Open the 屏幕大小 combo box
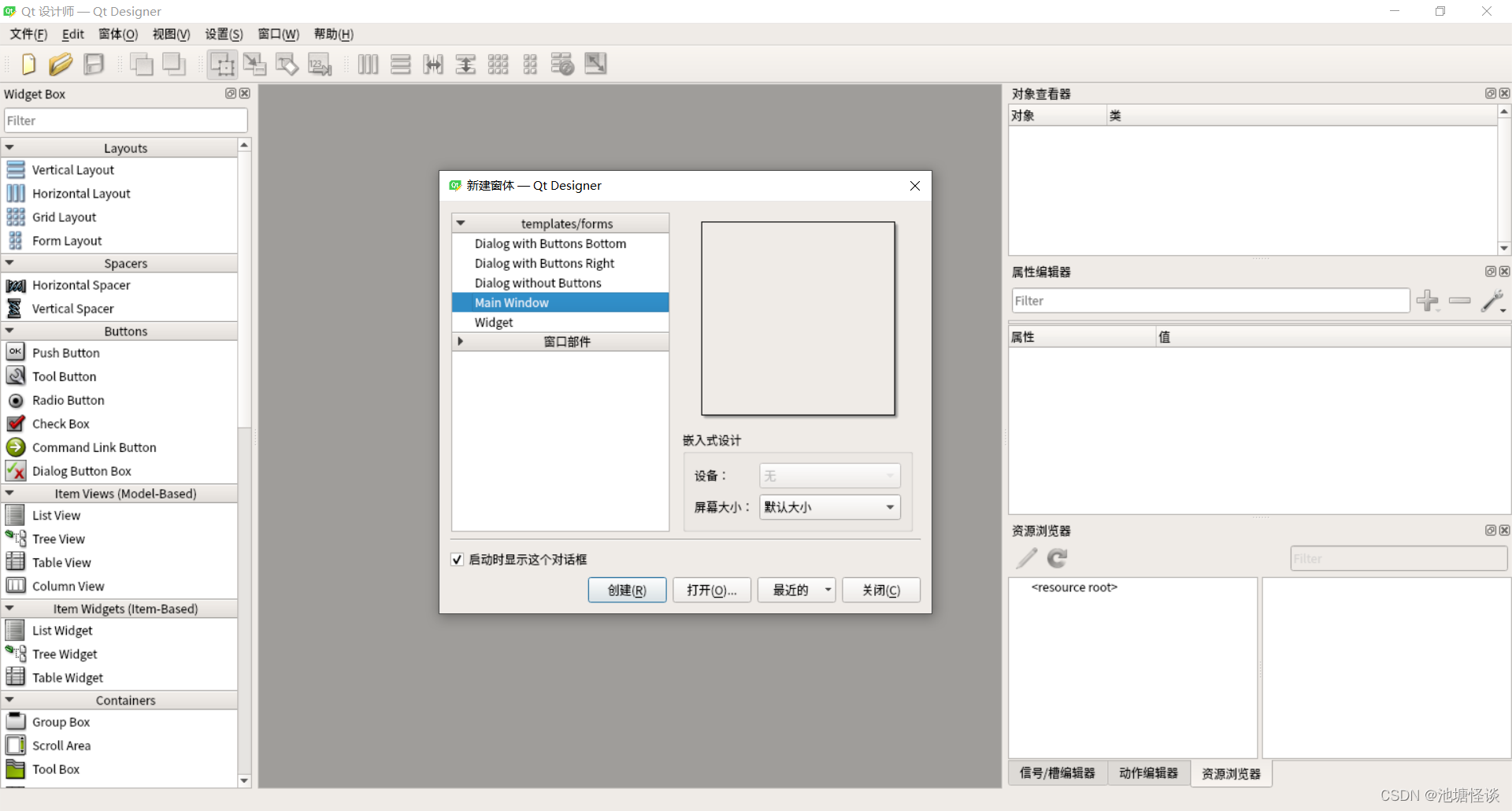The image size is (1512, 811). [x=830, y=507]
